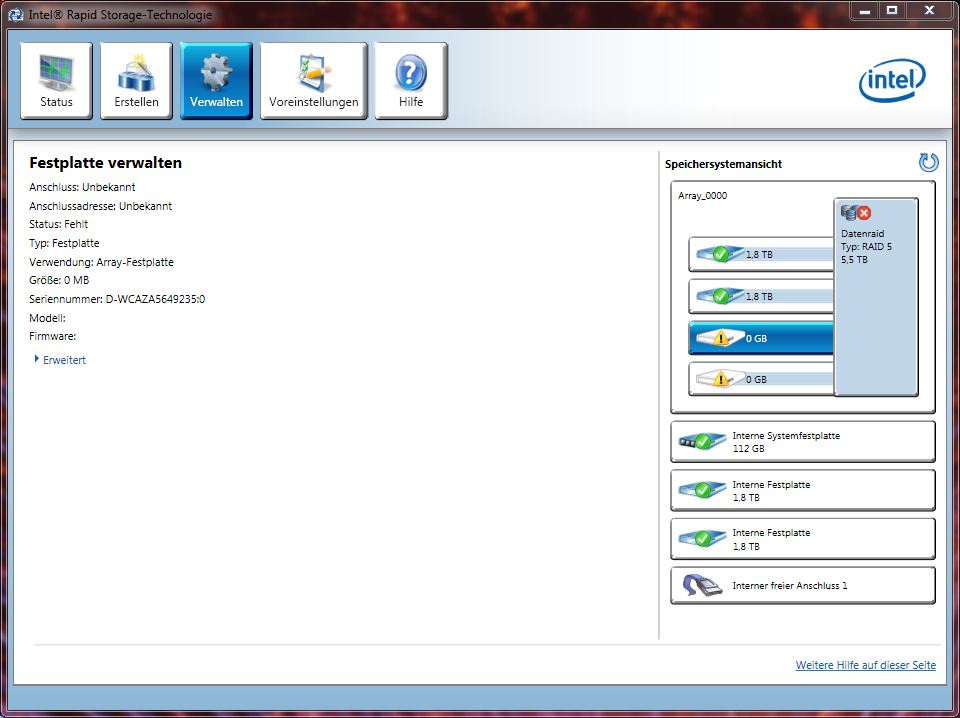The height and width of the screenshot is (718, 960).
Task: Click the application icon in the title bar
Action: [16, 15]
